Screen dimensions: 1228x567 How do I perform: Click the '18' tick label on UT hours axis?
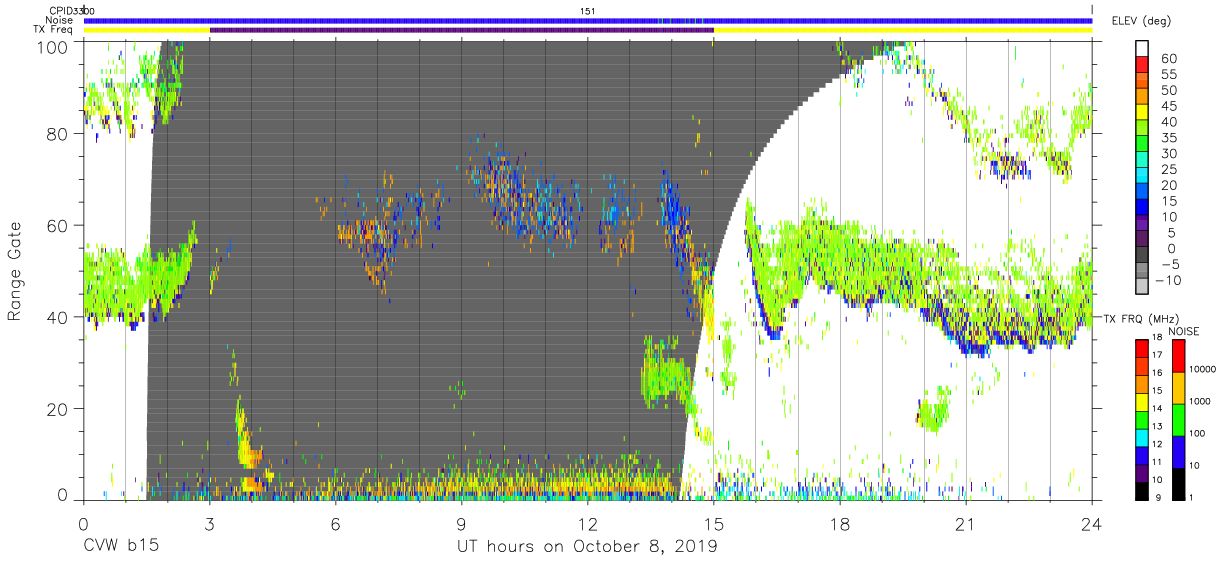[x=840, y=524]
